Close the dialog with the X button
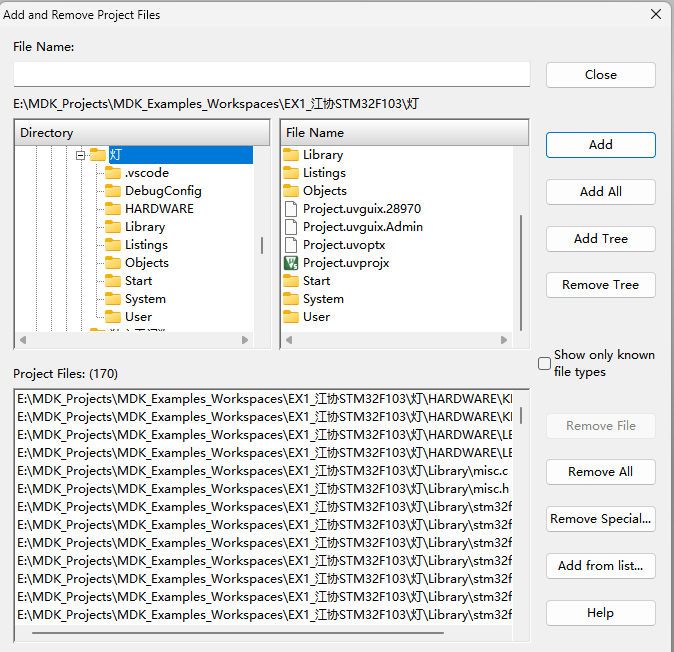 656,14
